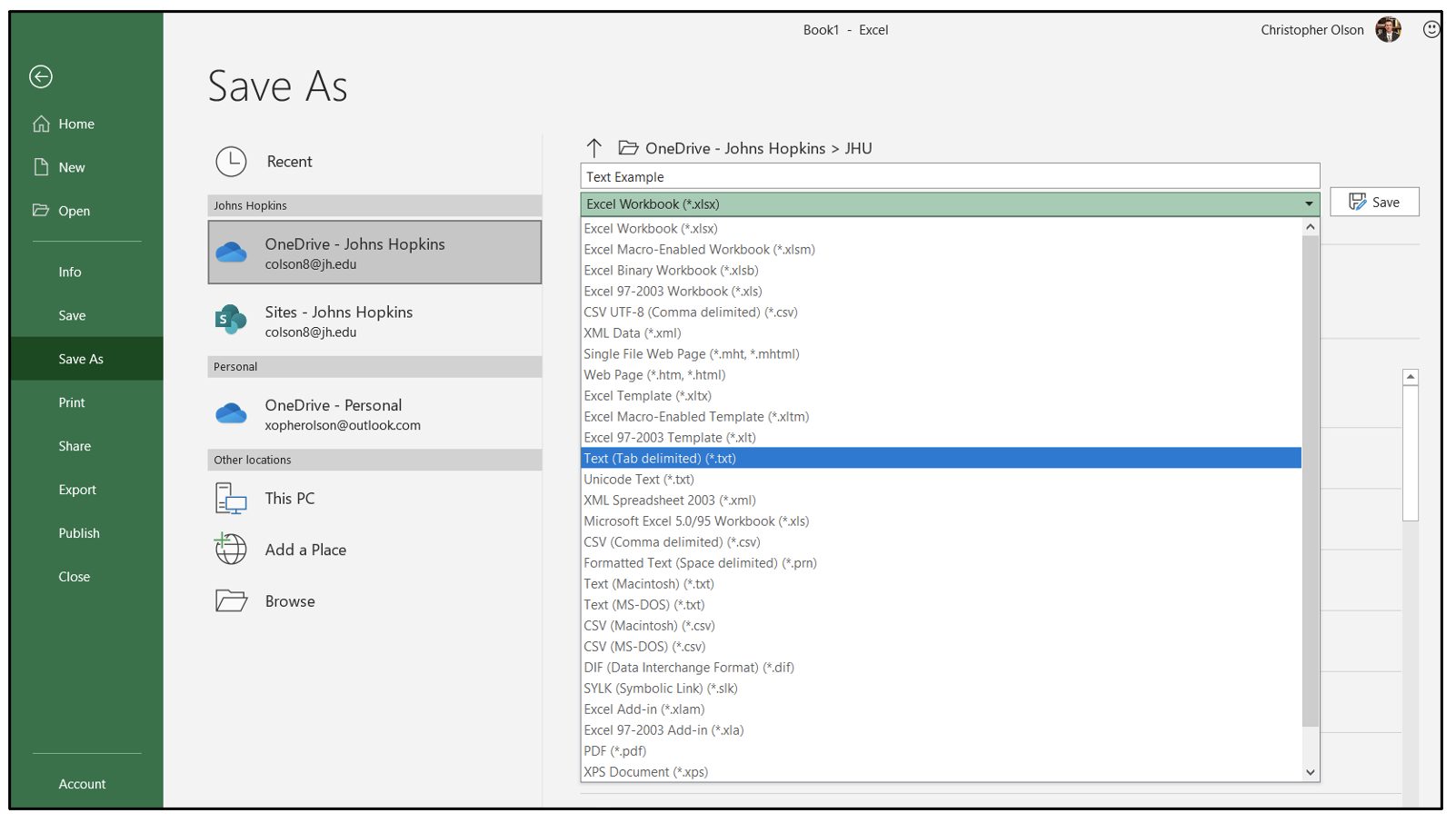The image size is (1456, 823).
Task: Select SYLK (Symbolic Link) (*.slk)
Action: pos(941,688)
